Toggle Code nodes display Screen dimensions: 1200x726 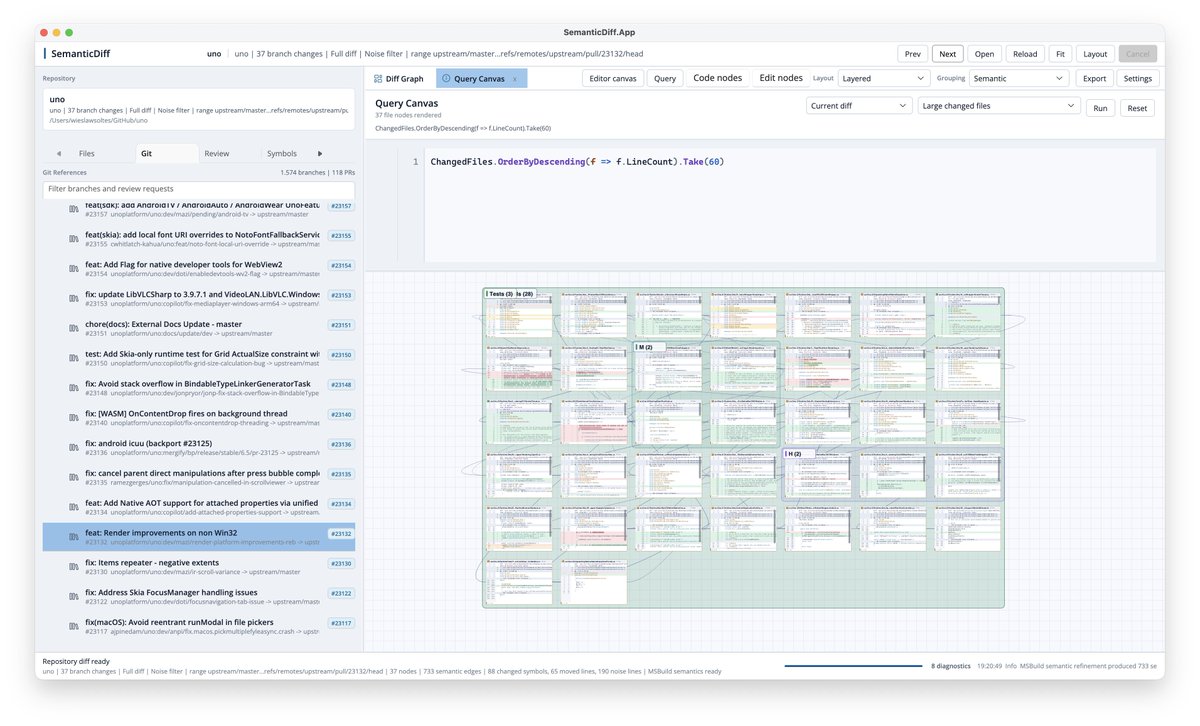coord(718,78)
